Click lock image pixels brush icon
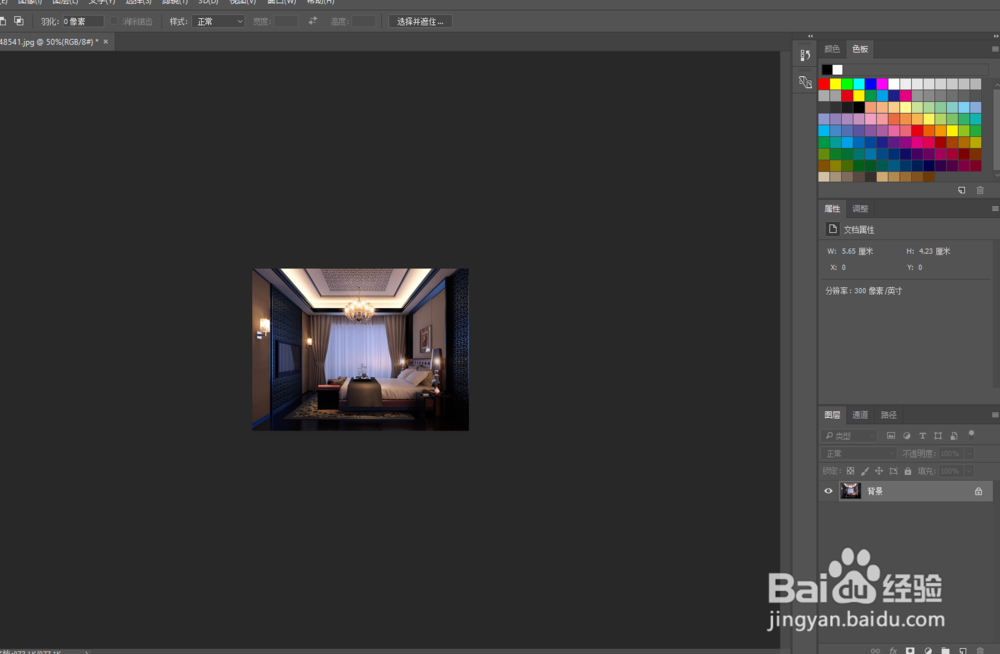The image size is (1000, 654). click(x=865, y=471)
